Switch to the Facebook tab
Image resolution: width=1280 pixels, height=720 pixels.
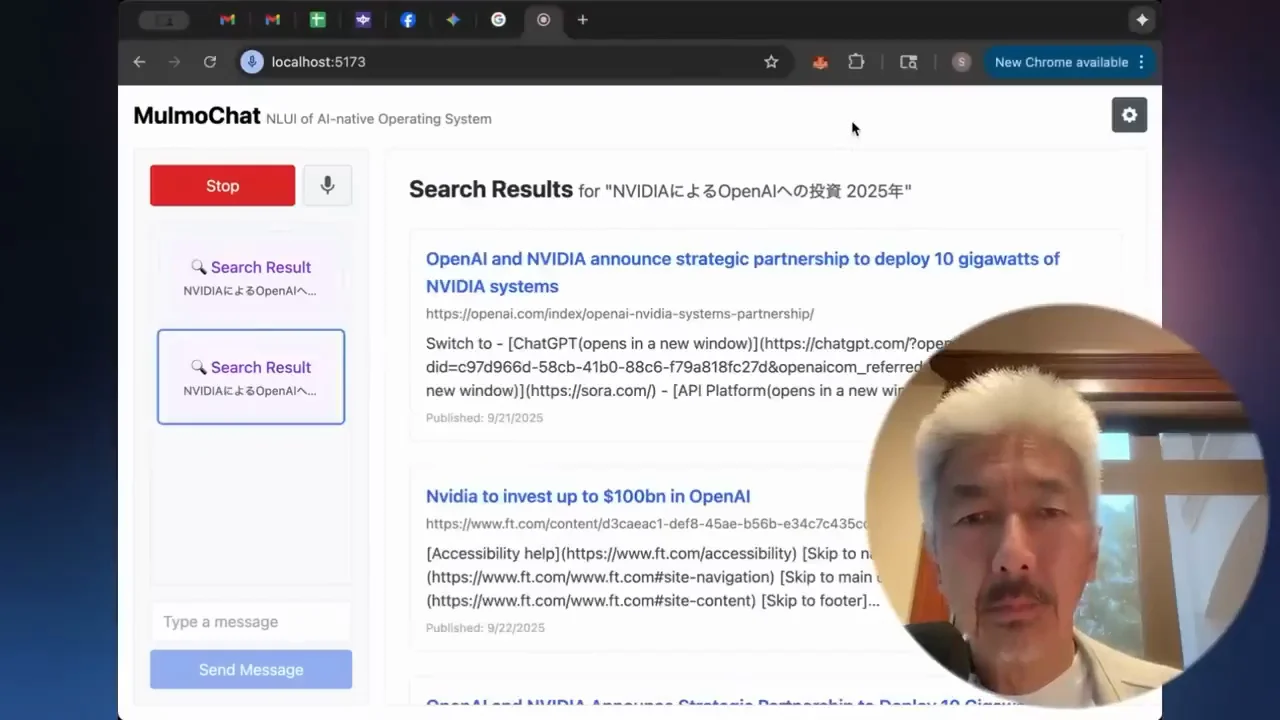408,20
